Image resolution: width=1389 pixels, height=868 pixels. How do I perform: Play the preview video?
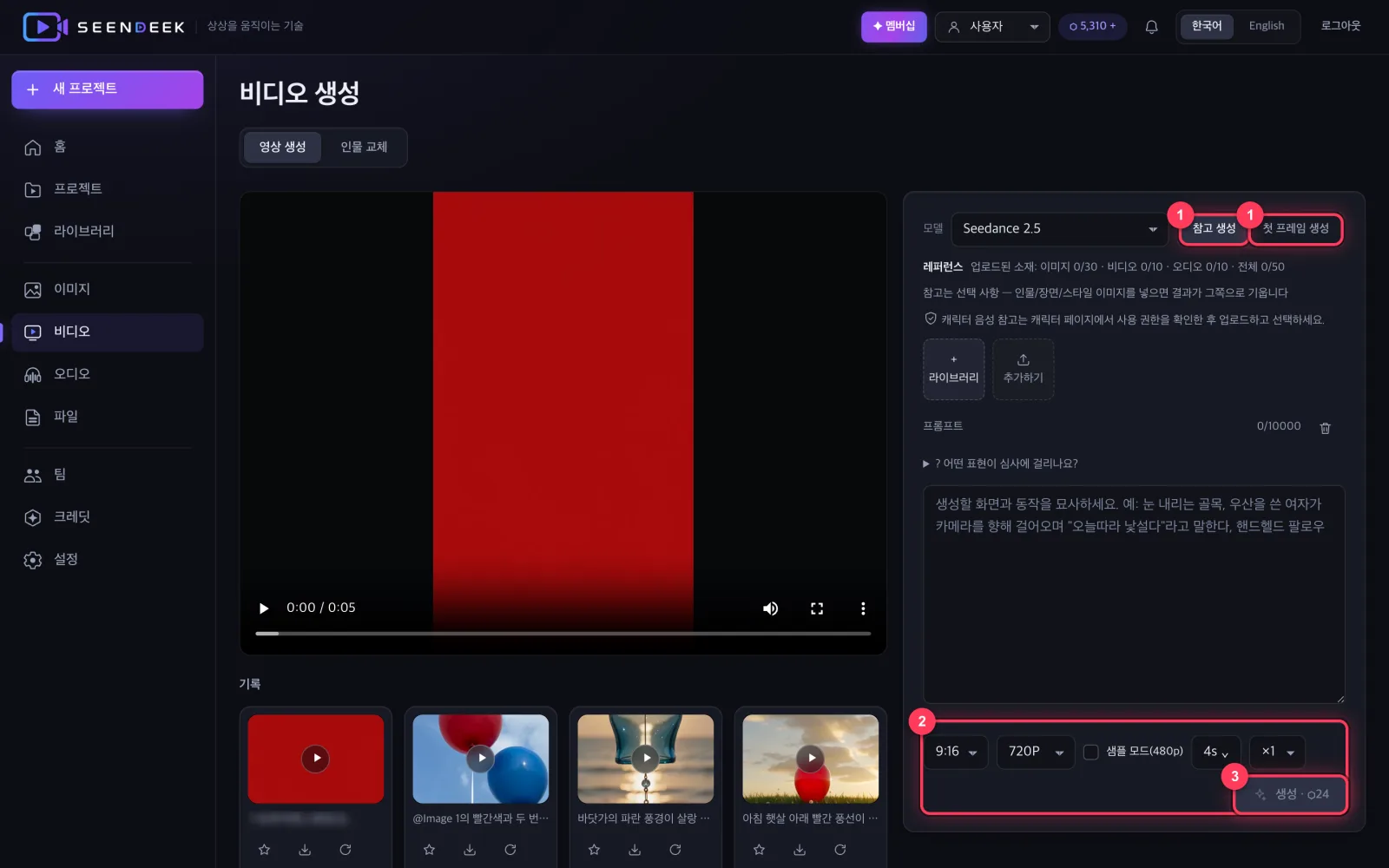(x=264, y=608)
